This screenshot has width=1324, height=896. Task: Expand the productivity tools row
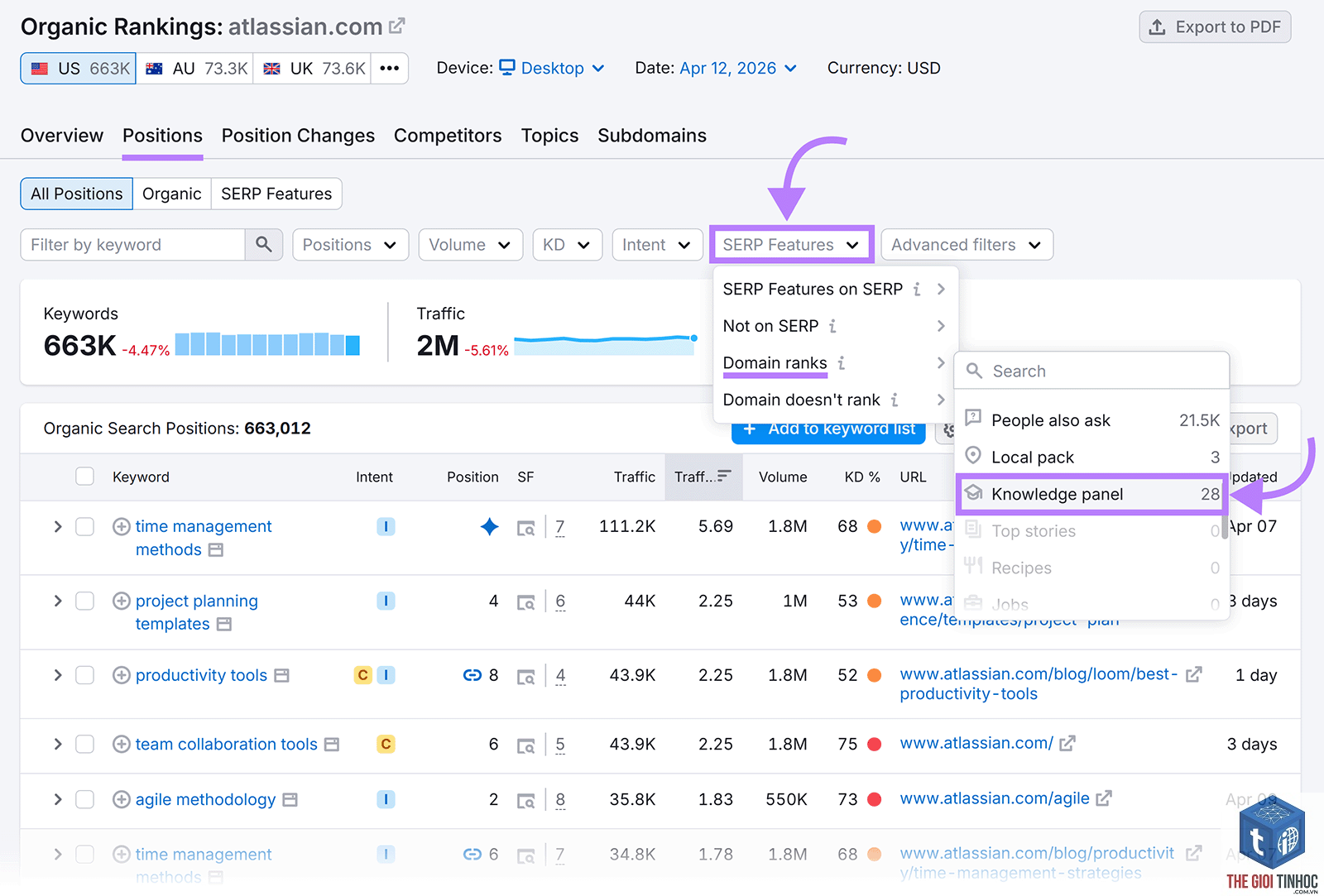coord(57,675)
